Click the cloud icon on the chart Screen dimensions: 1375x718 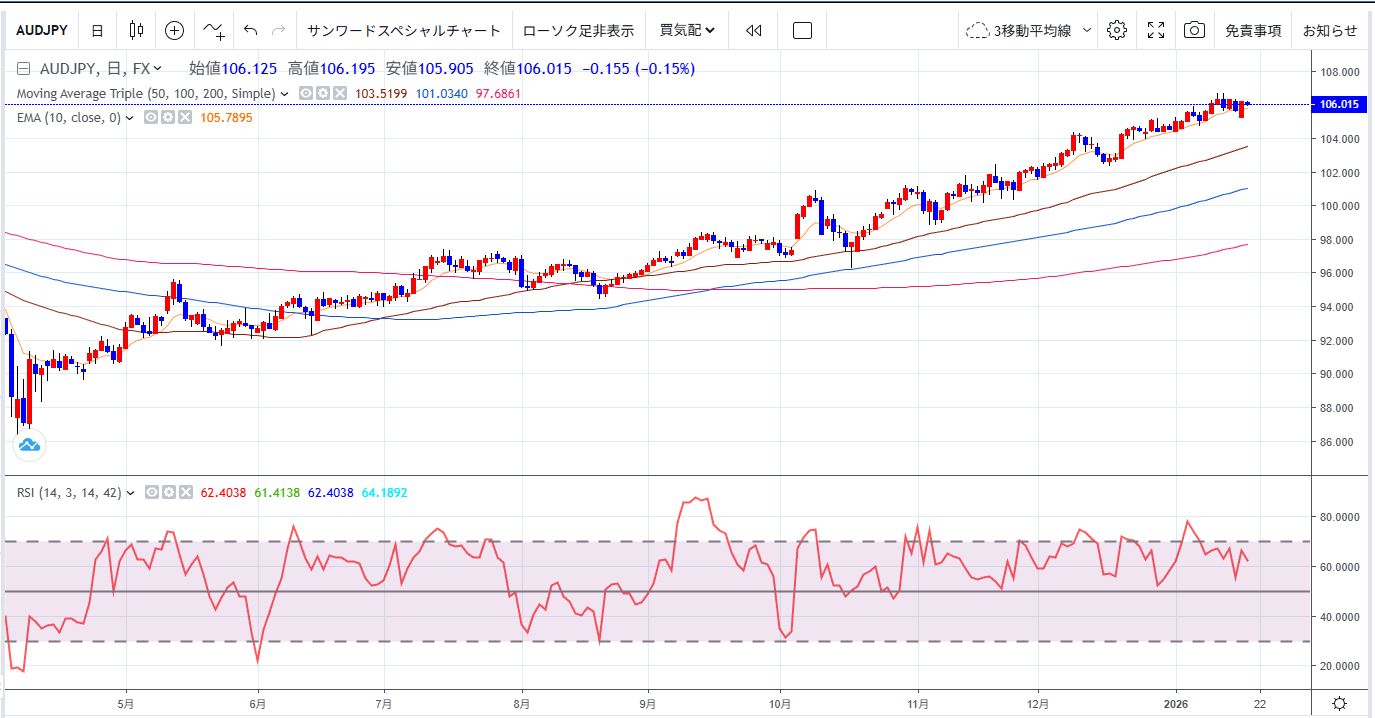click(29, 443)
